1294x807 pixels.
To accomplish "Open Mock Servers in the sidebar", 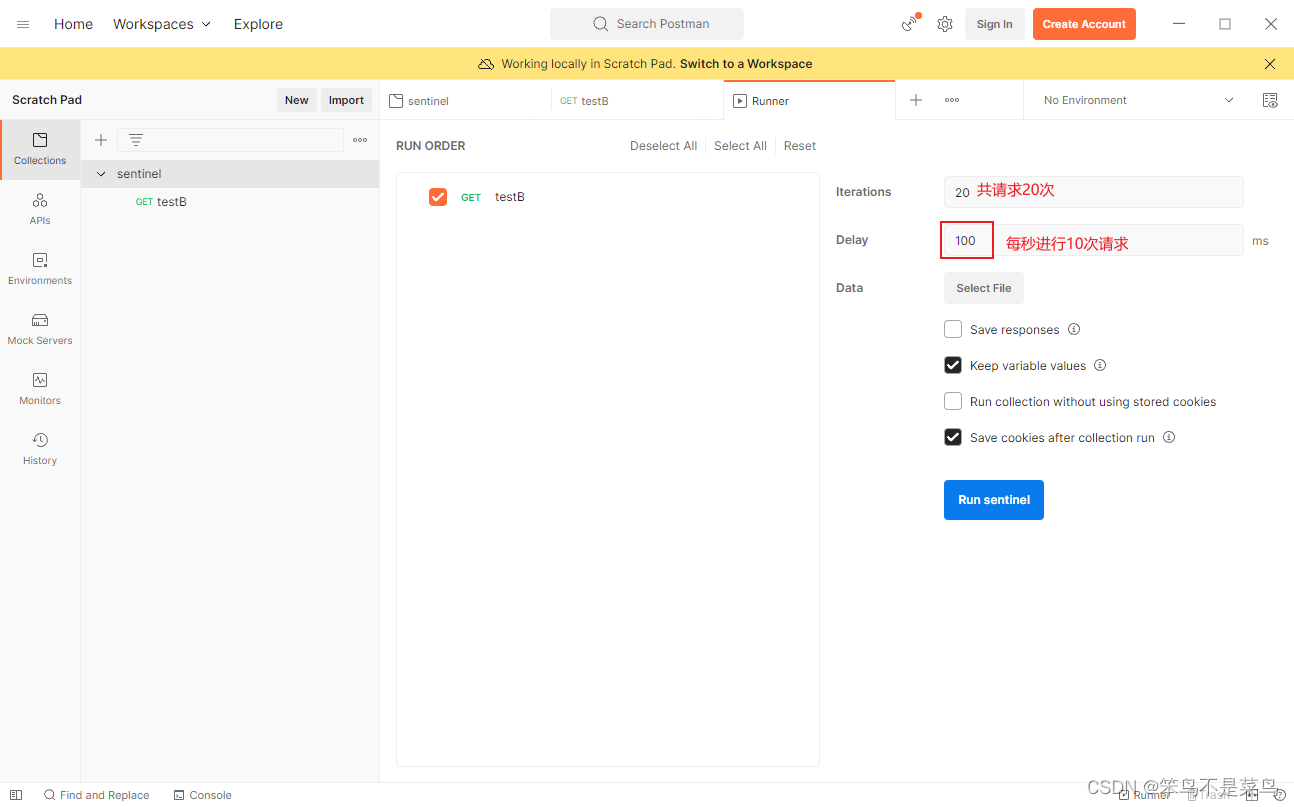I will tap(40, 329).
